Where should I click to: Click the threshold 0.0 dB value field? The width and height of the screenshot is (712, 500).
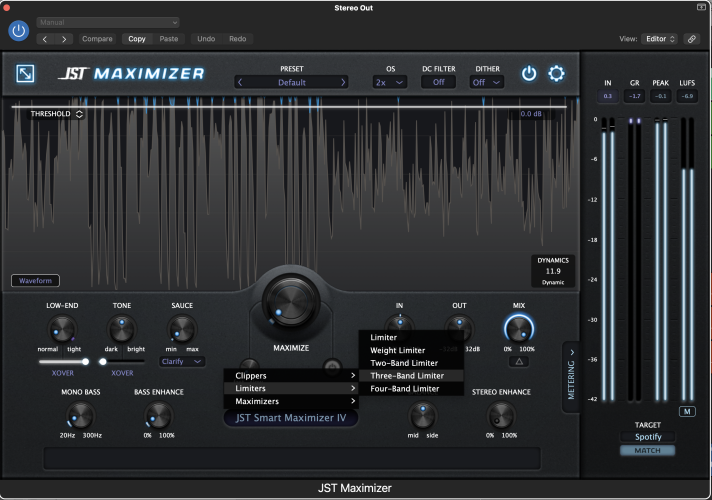[x=531, y=114]
